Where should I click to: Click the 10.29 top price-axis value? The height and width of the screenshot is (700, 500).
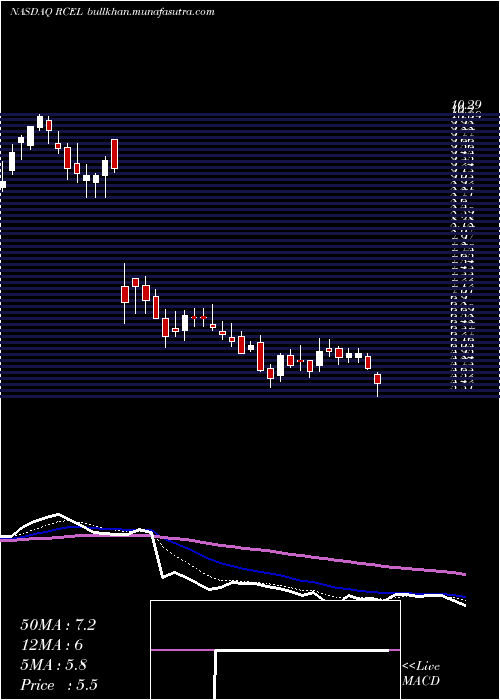tap(467, 105)
